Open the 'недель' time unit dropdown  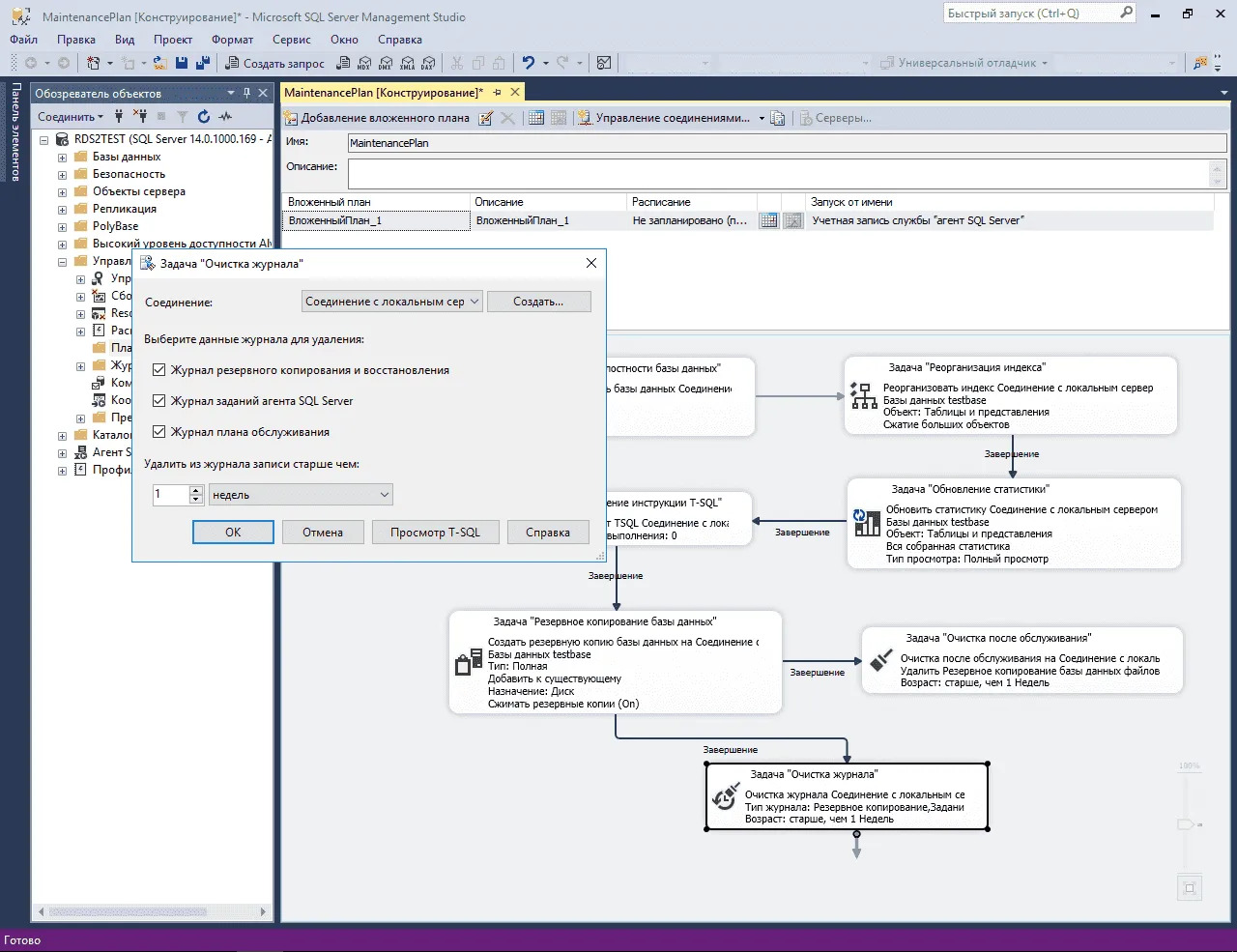[x=301, y=495]
